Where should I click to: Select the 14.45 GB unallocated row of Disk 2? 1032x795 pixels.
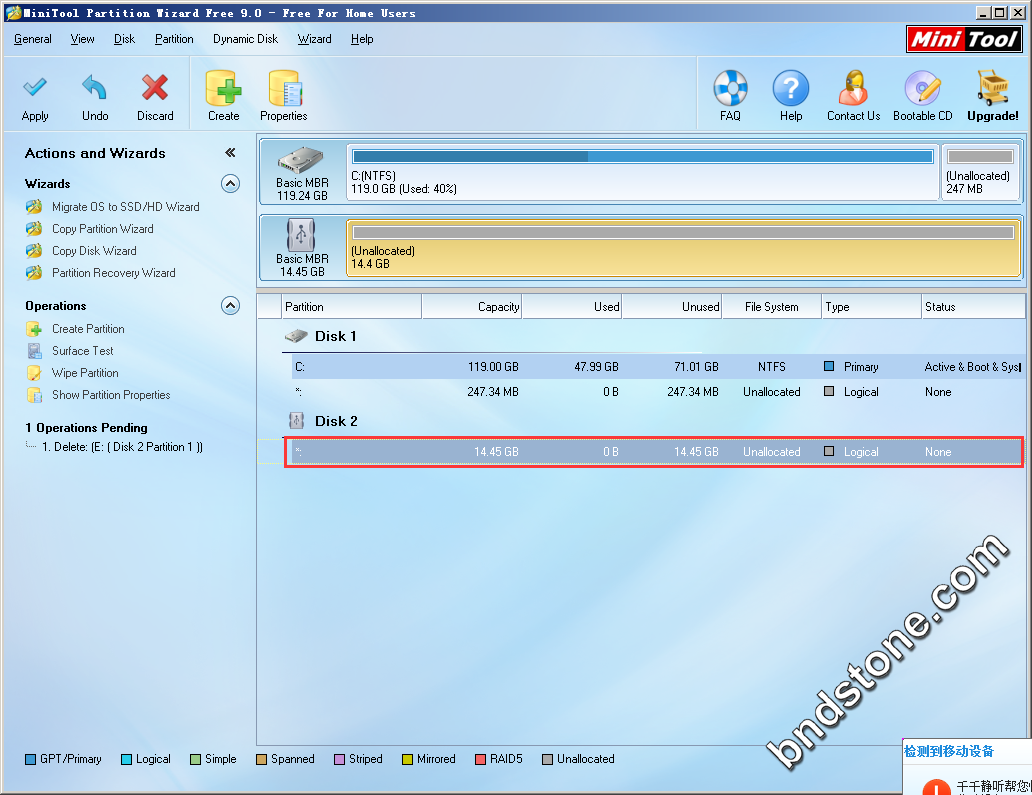(x=654, y=451)
